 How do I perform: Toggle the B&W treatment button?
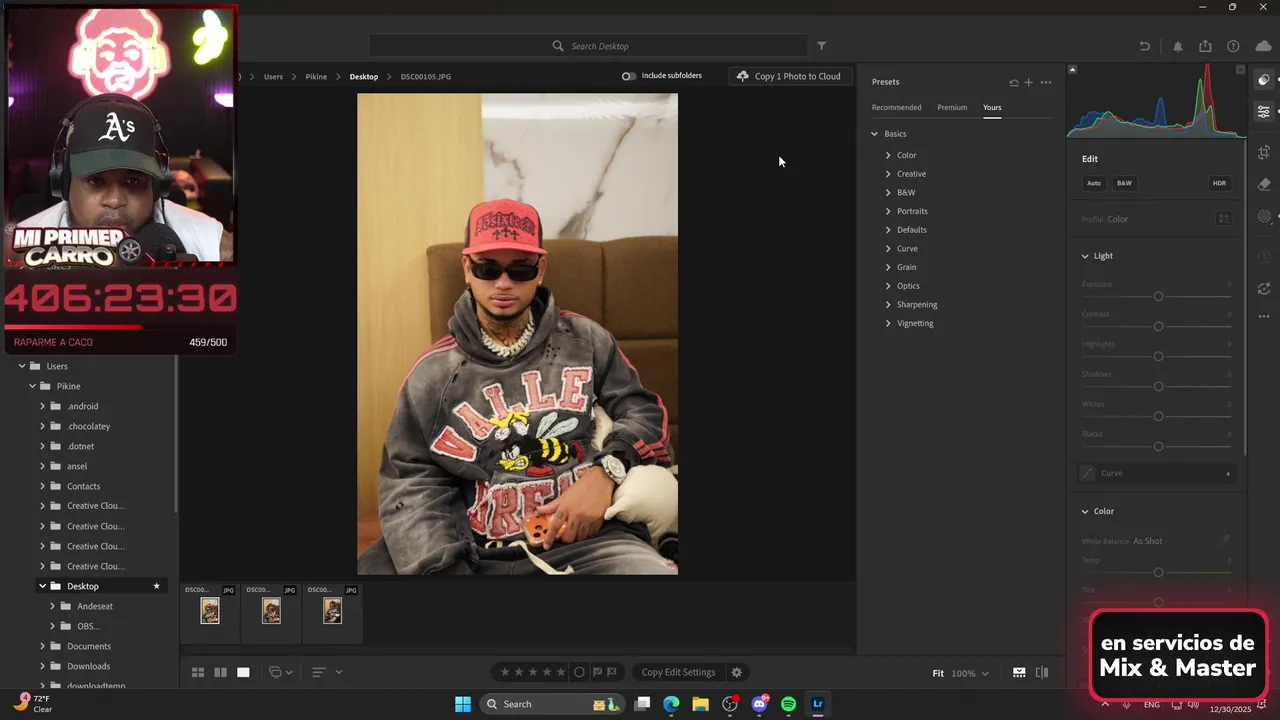pos(1124,183)
